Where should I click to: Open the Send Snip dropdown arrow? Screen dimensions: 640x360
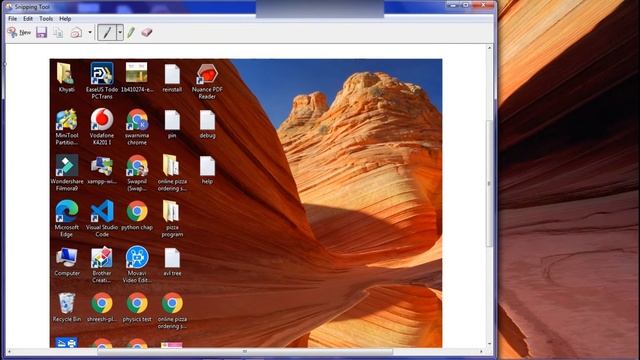(90, 32)
